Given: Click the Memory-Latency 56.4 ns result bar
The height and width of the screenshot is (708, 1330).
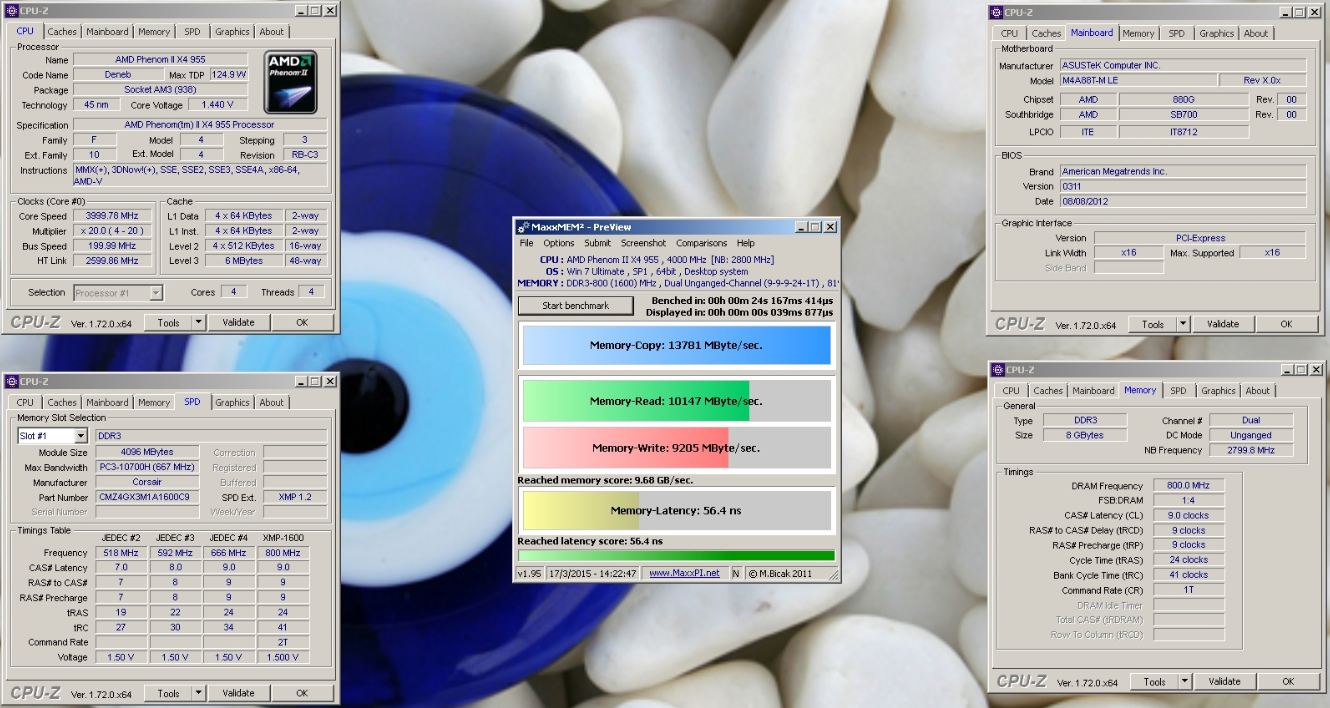Looking at the screenshot, I should [676, 510].
